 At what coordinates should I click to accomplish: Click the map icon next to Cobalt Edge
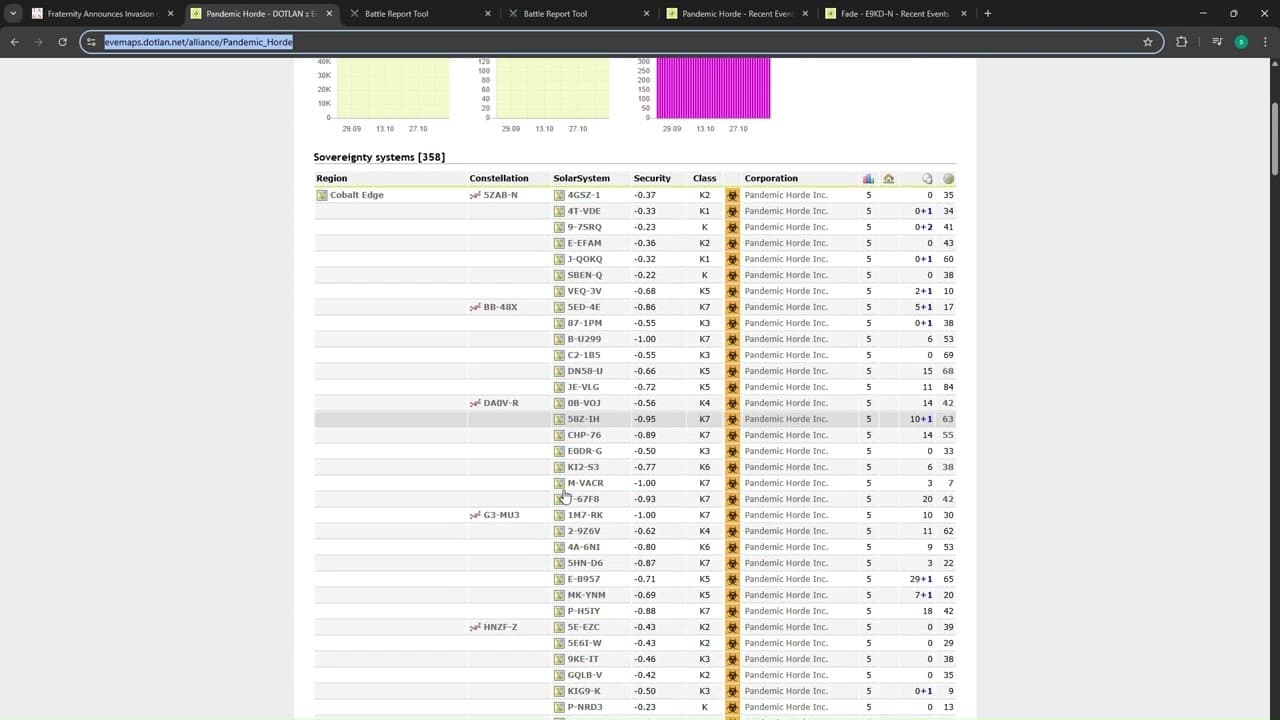[x=322, y=195]
